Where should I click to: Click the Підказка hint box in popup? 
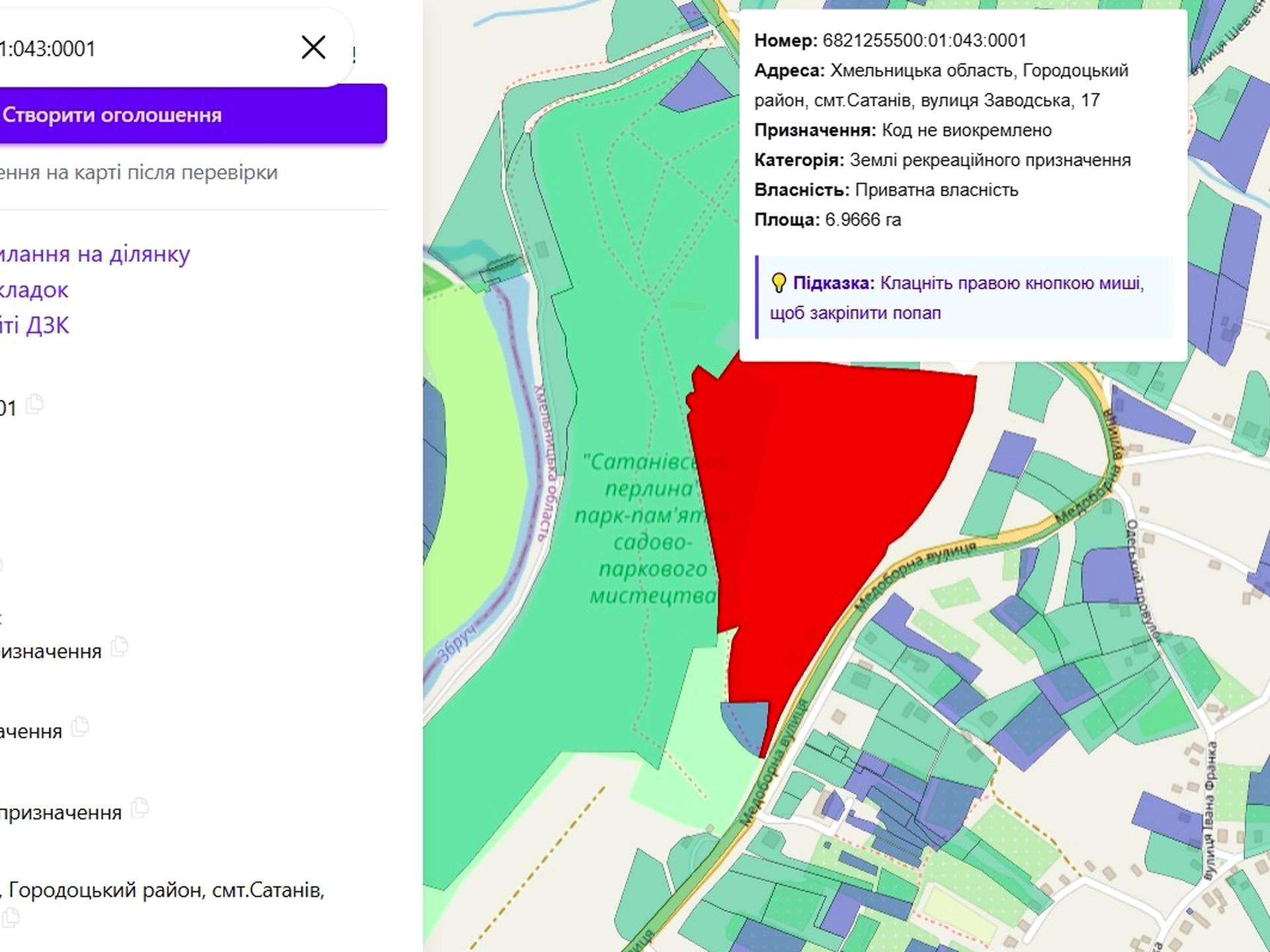coord(964,298)
